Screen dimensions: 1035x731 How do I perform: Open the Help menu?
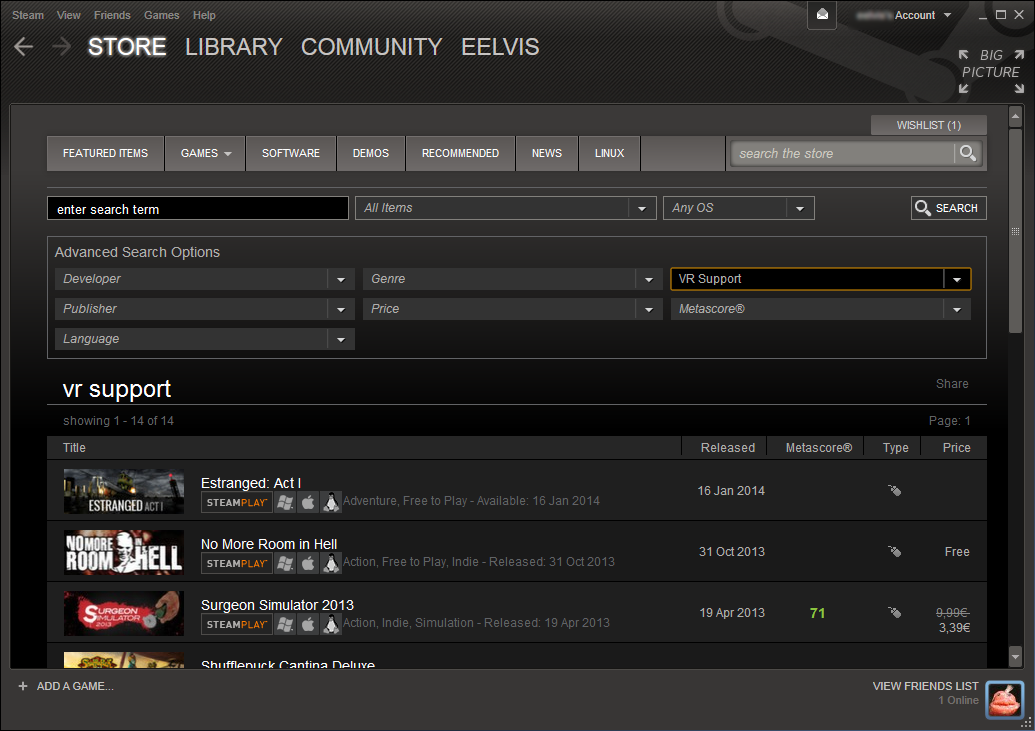point(204,15)
